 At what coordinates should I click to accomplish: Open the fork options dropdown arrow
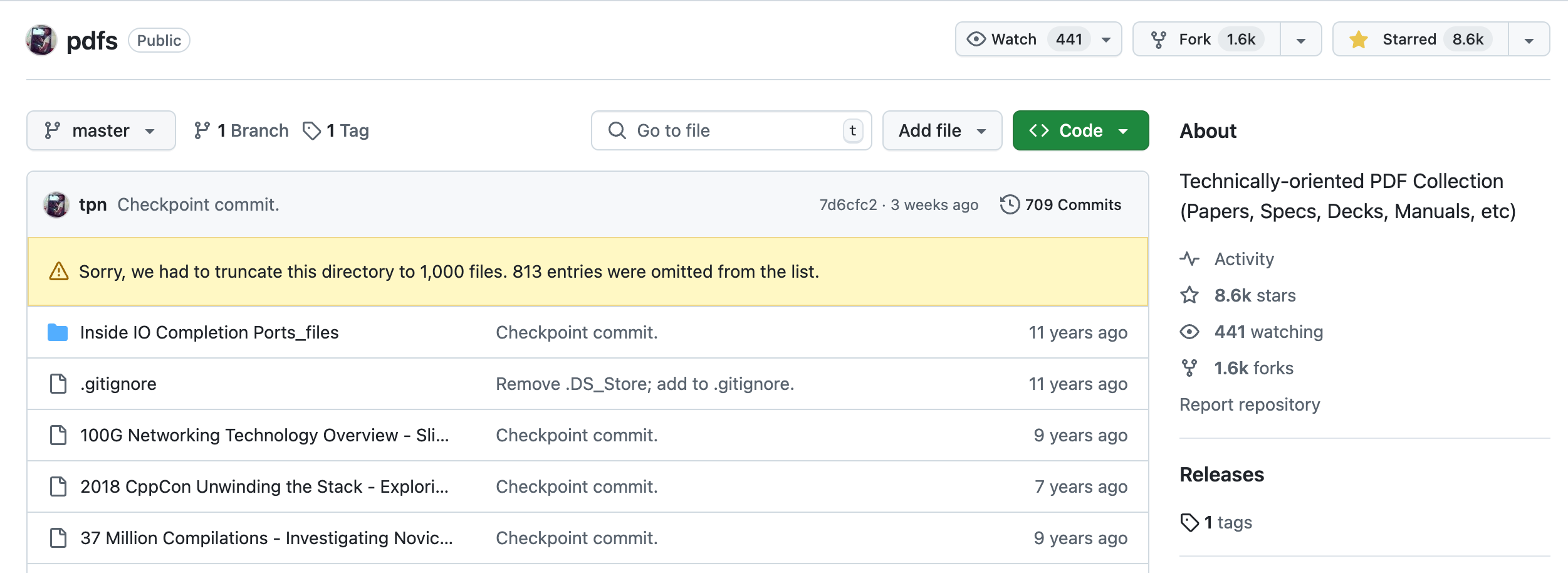coord(1301,40)
